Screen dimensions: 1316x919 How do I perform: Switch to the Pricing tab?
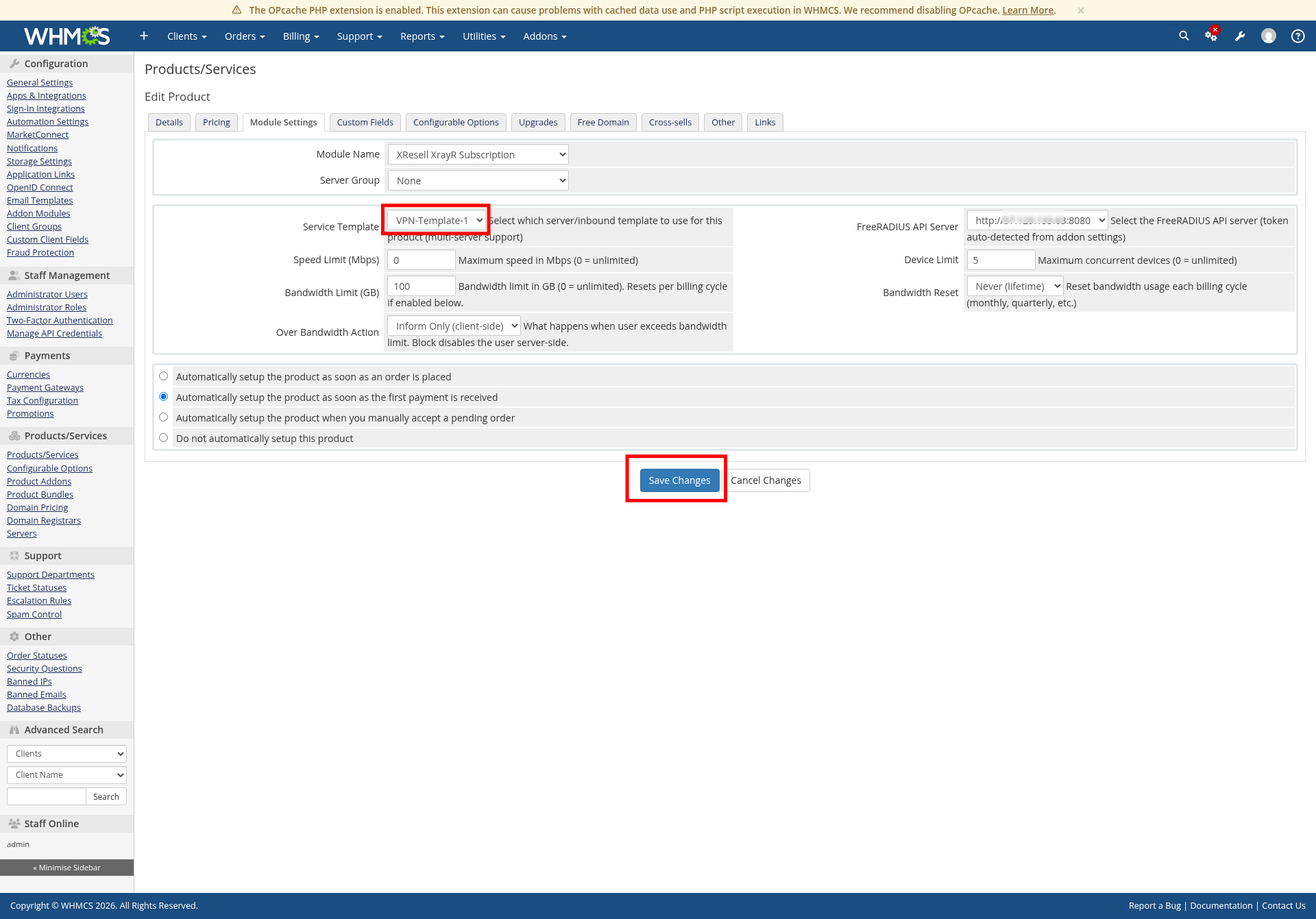217,122
